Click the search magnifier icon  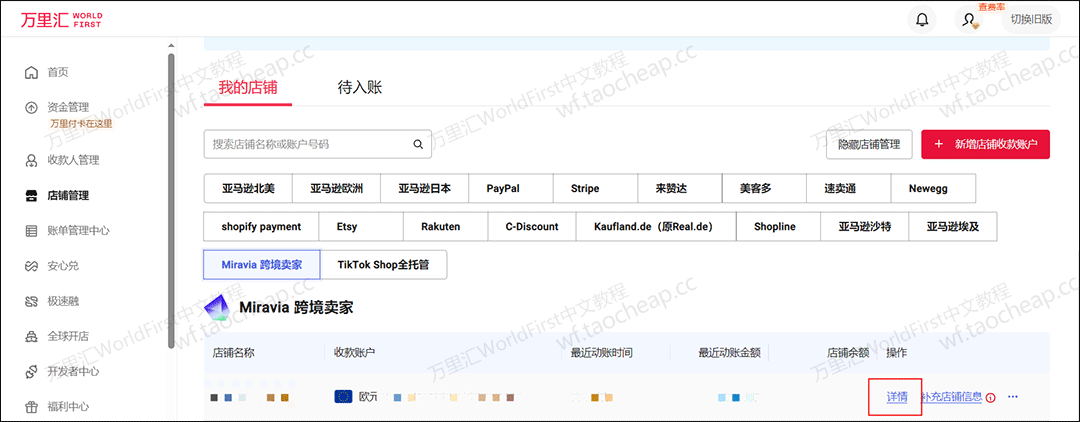coord(417,145)
